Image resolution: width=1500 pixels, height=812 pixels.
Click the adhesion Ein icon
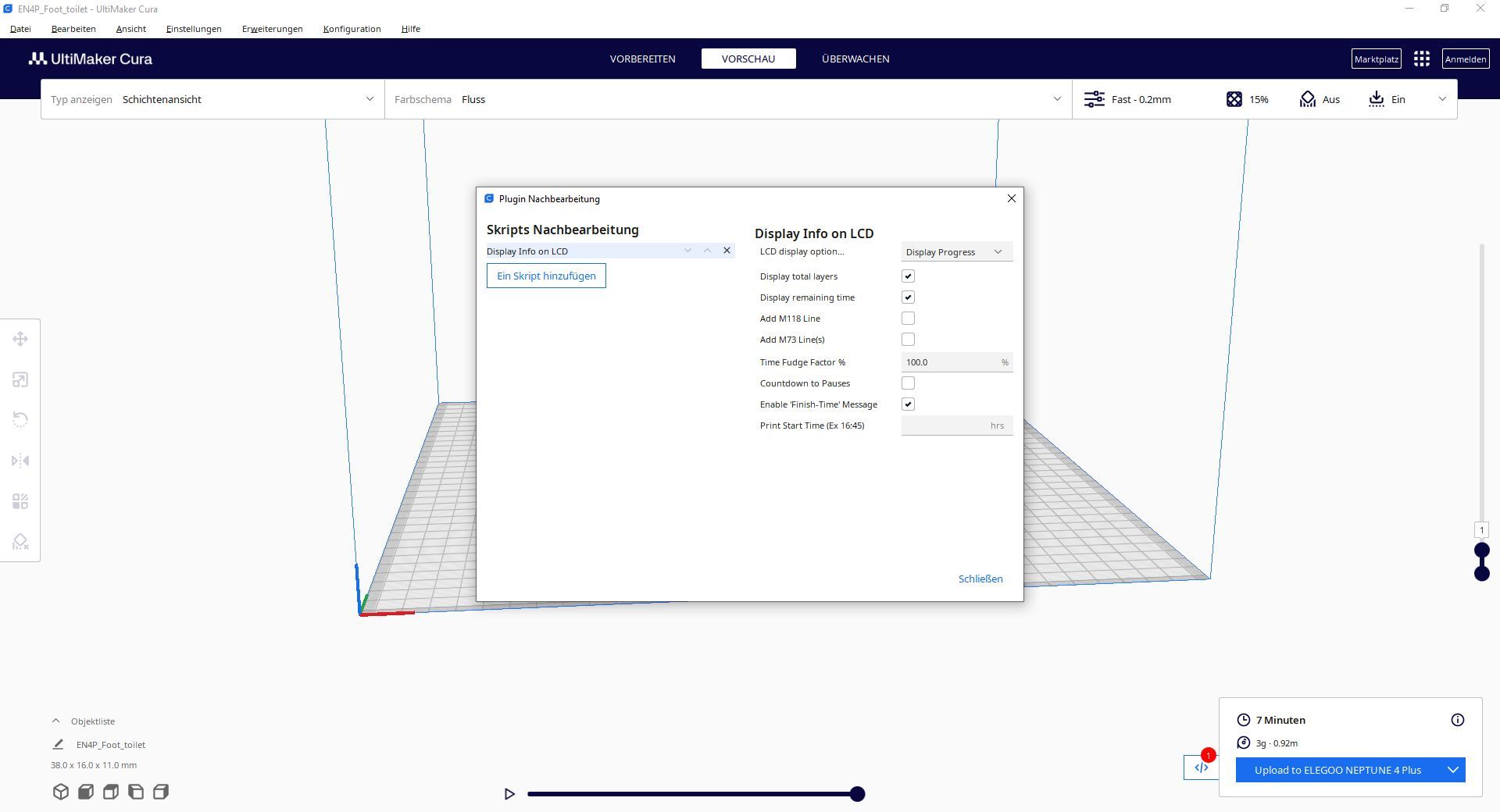[x=1377, y=99]
